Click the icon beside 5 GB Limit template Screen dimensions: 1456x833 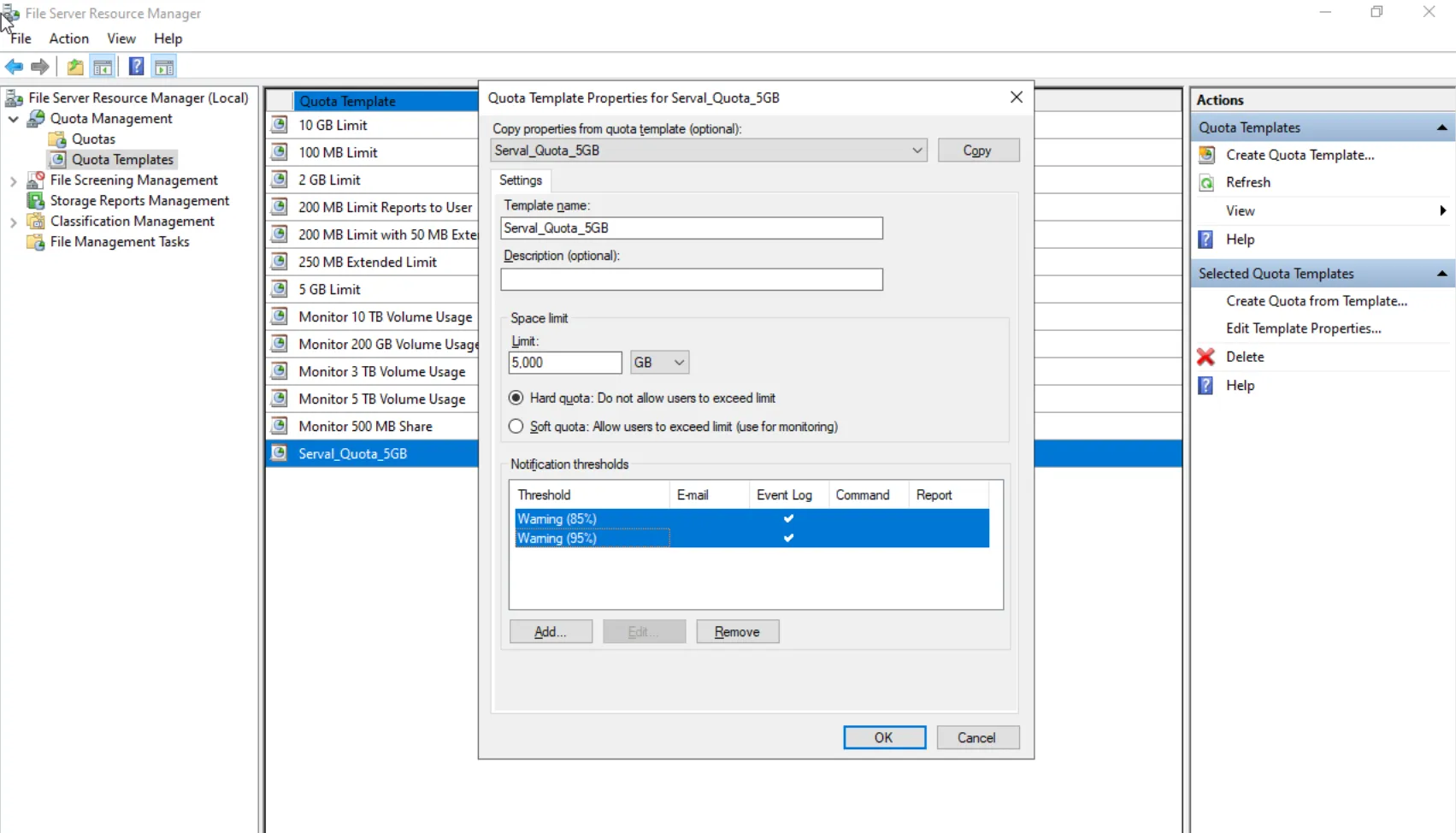(x=280, y=289)
